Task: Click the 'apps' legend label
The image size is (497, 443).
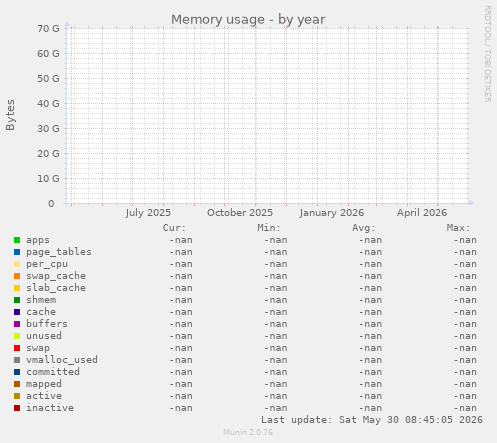Action: coord(38,240)
